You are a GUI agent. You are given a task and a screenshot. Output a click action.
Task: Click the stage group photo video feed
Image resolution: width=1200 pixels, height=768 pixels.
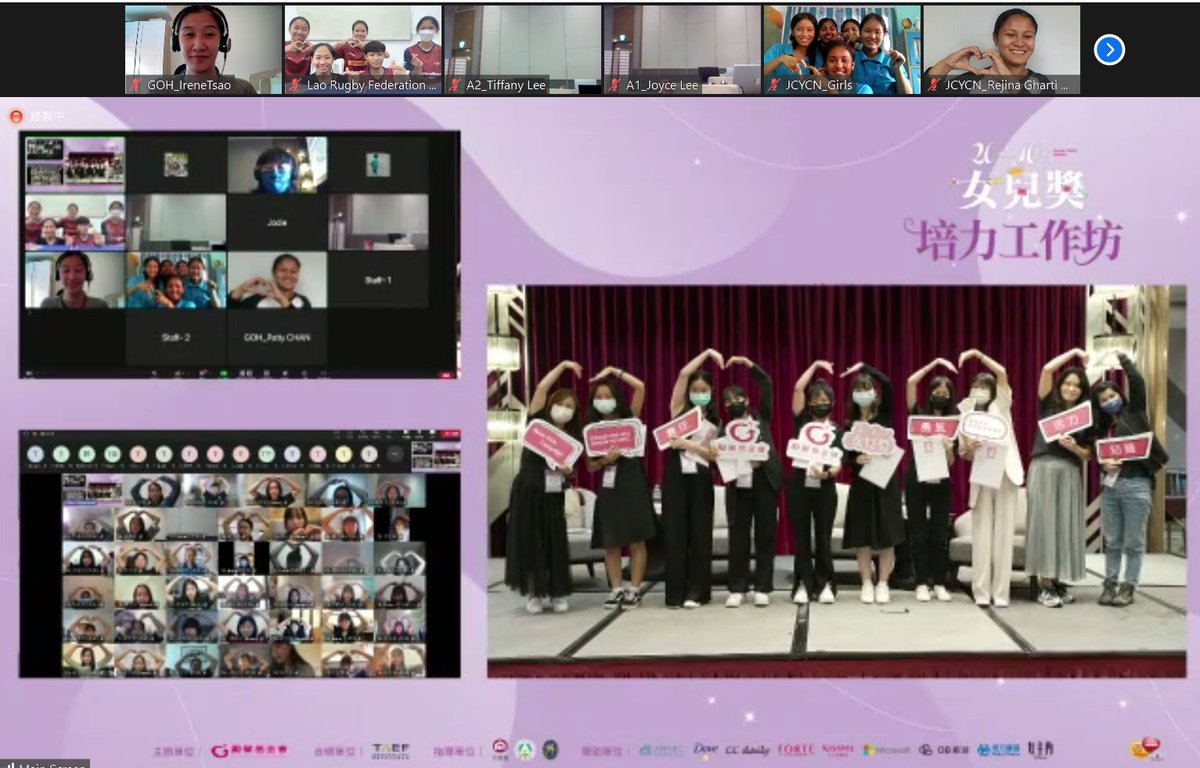point(836,481)
